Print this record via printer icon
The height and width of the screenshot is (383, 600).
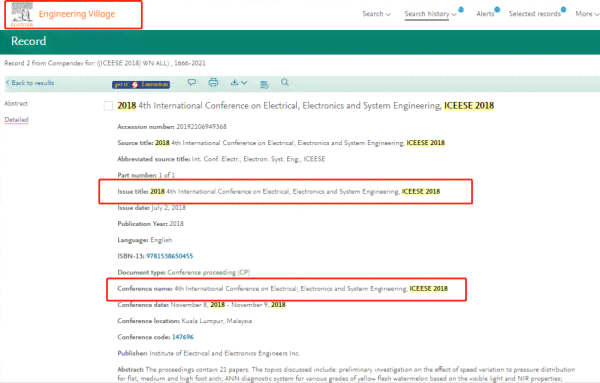point(213,82)
